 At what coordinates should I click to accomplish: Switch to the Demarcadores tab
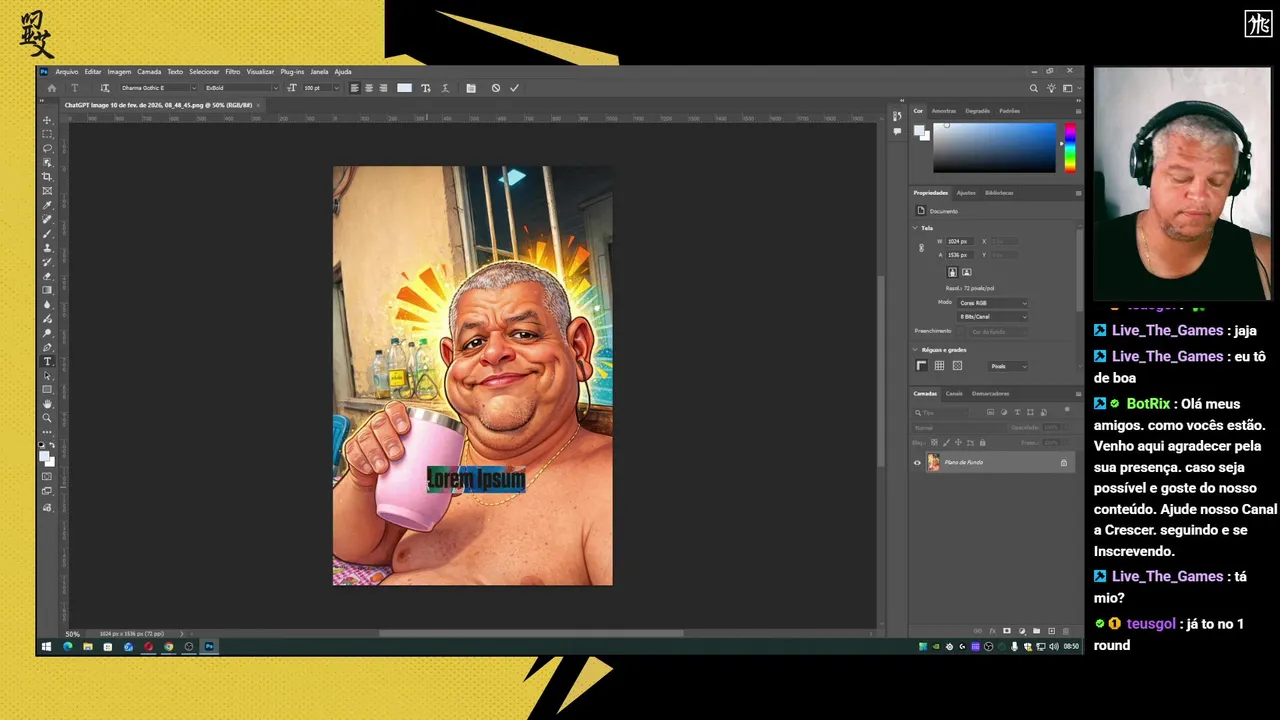click(990, 394)
